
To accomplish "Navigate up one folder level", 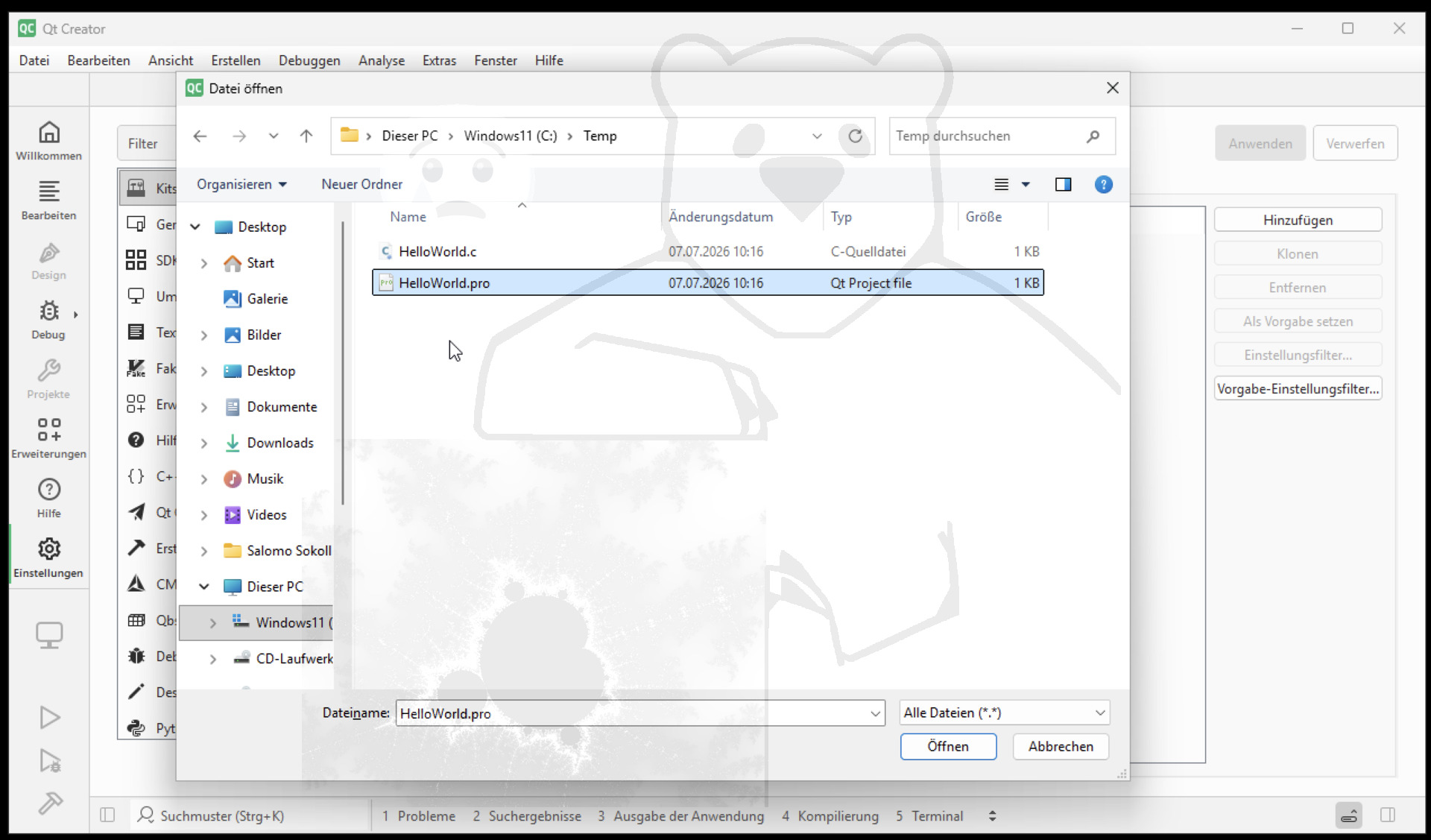I will point(306,136).
